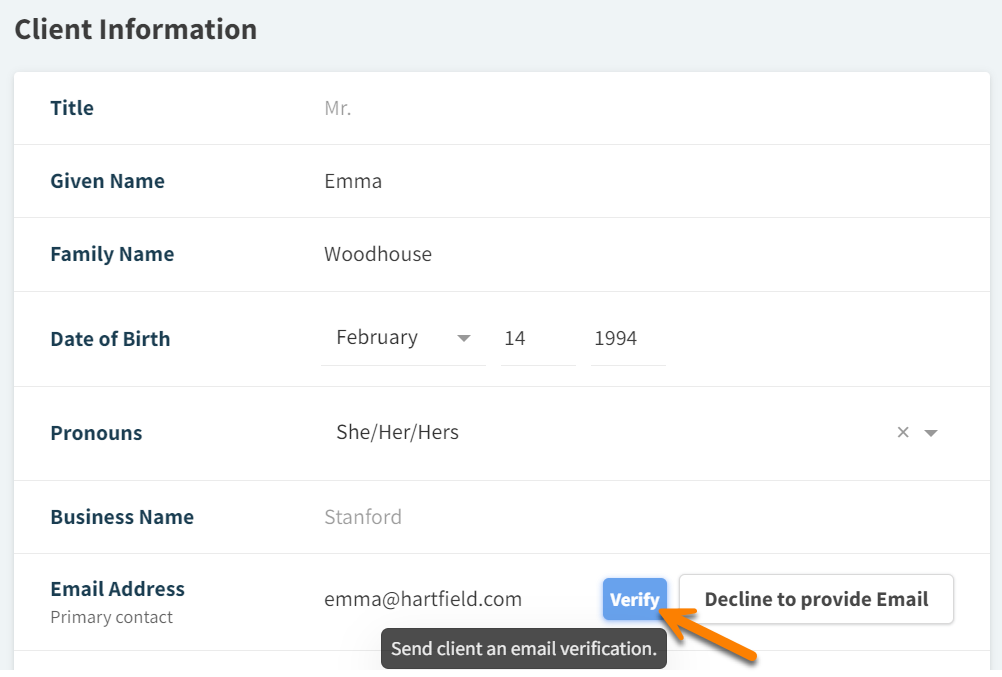Expand the Pronouns dropdown arrow
This screenshot has width=1002, height=677.
[x=931, y=432]
